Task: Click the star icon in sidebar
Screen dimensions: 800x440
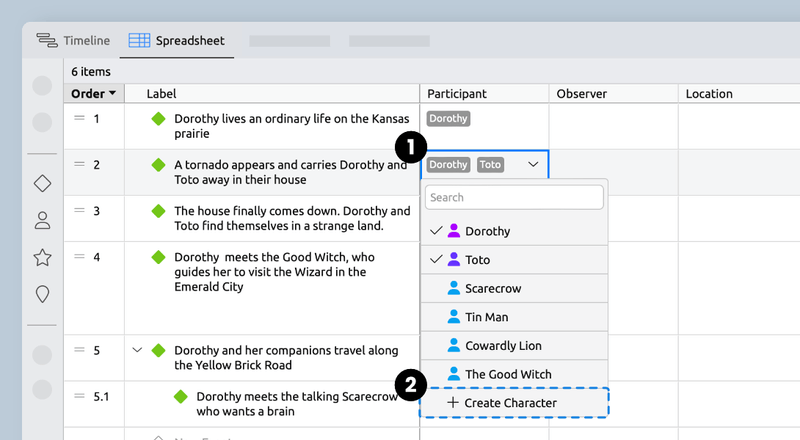Action: 42,257
